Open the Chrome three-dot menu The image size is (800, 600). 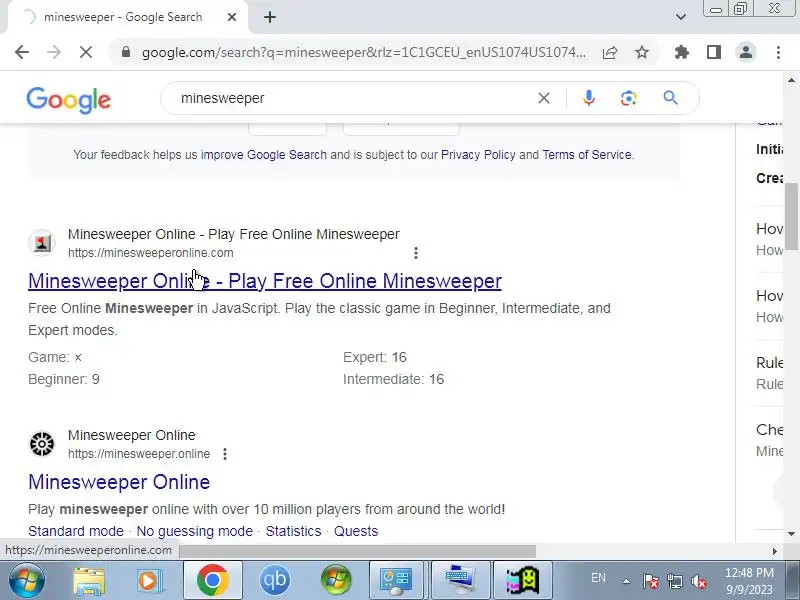(778, 52)
